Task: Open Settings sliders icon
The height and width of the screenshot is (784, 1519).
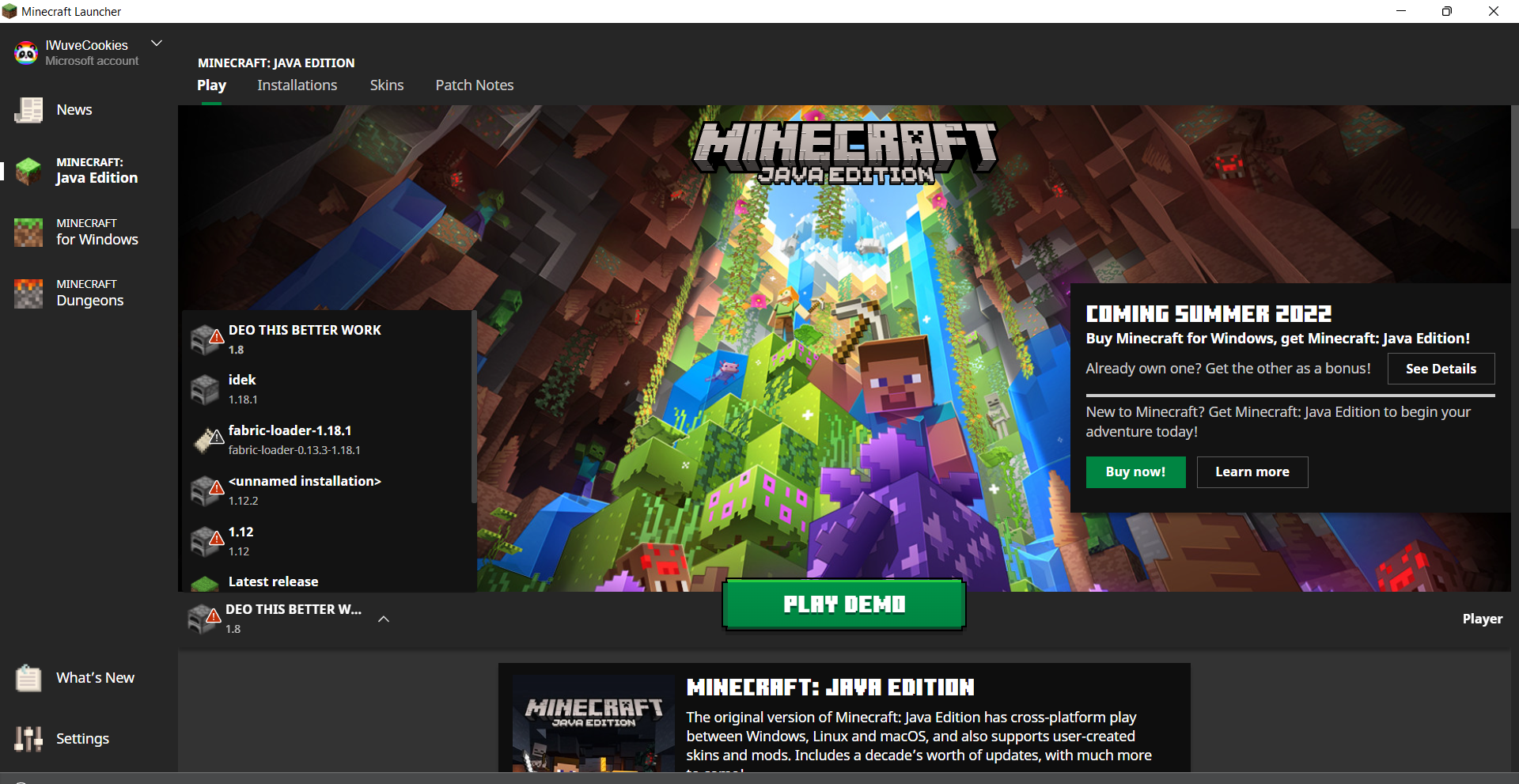Action: click(x=28, y=739)
